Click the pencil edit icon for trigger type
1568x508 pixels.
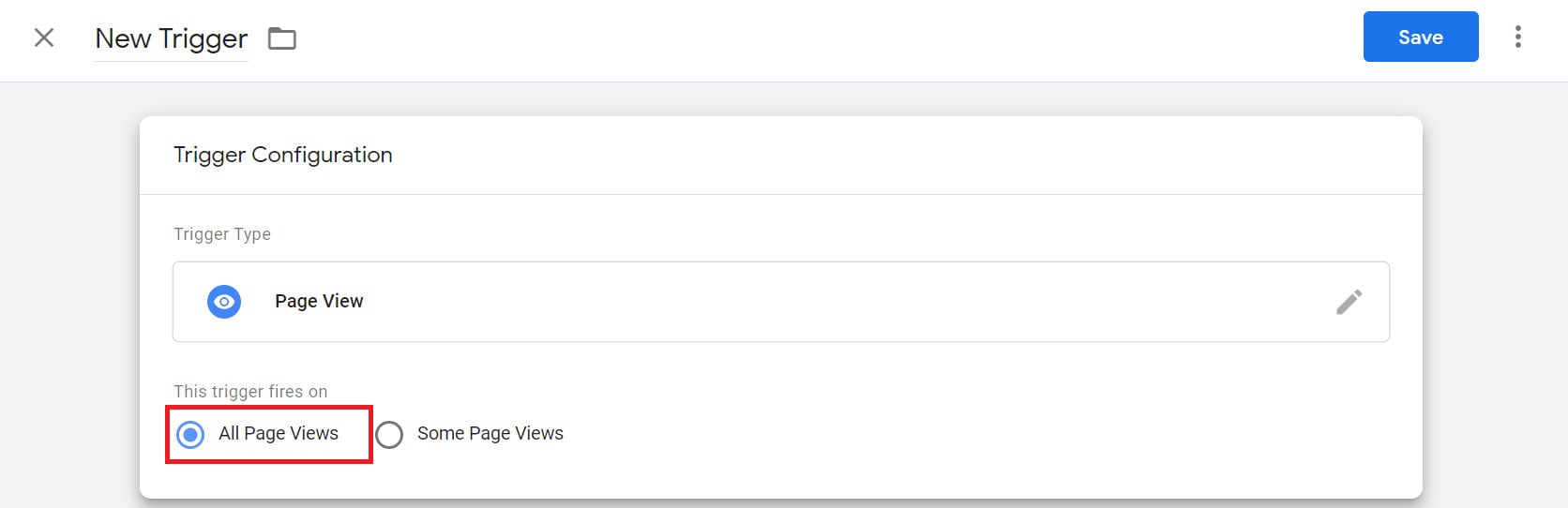click(1349, 302)
